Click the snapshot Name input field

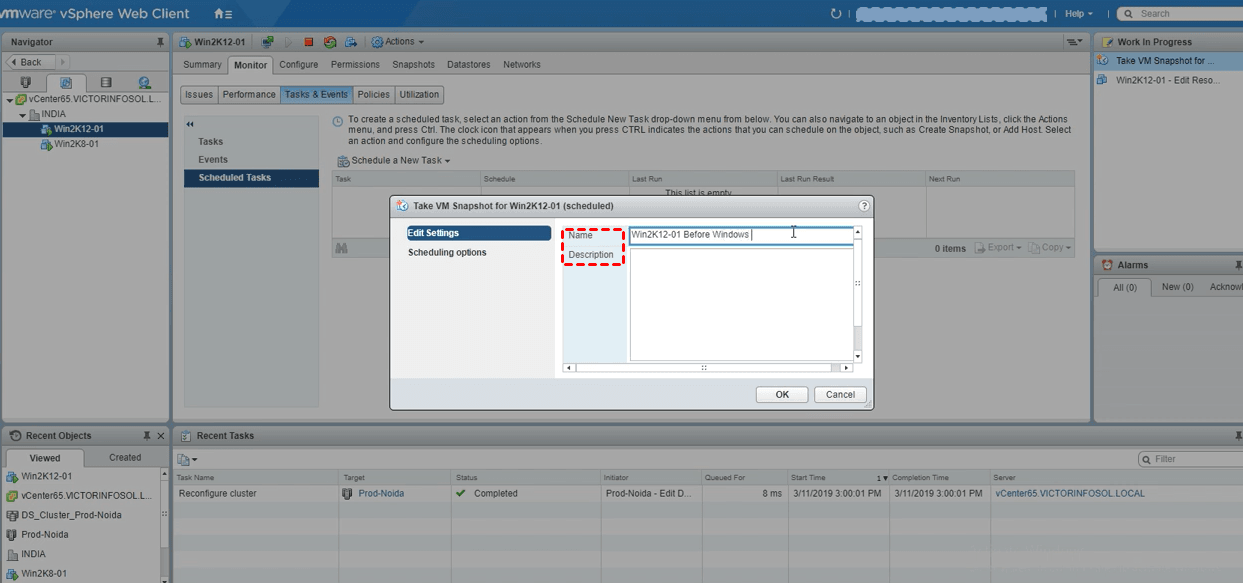[741, 235]
